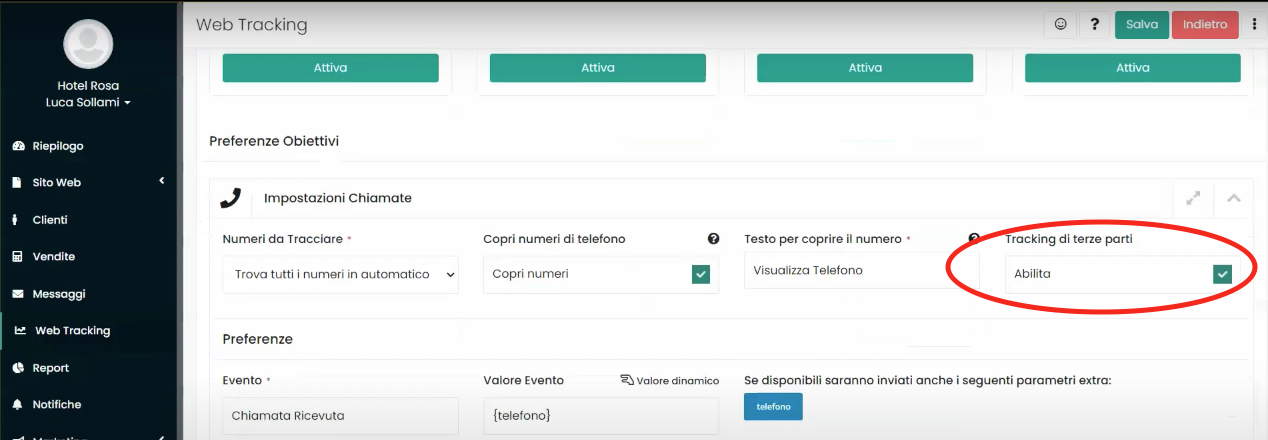
Task: Click the Valore dinamico icon
Action: 627,380
